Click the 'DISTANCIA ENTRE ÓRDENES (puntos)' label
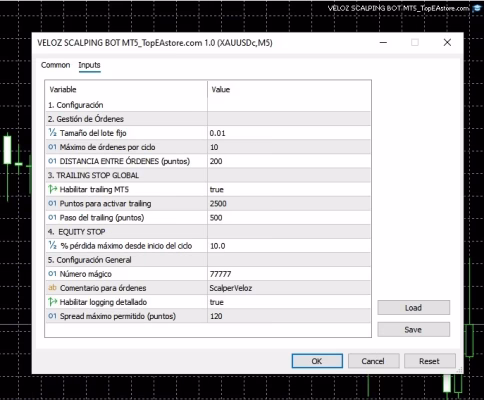Screen dimensions: 484x400 (125, 161)
